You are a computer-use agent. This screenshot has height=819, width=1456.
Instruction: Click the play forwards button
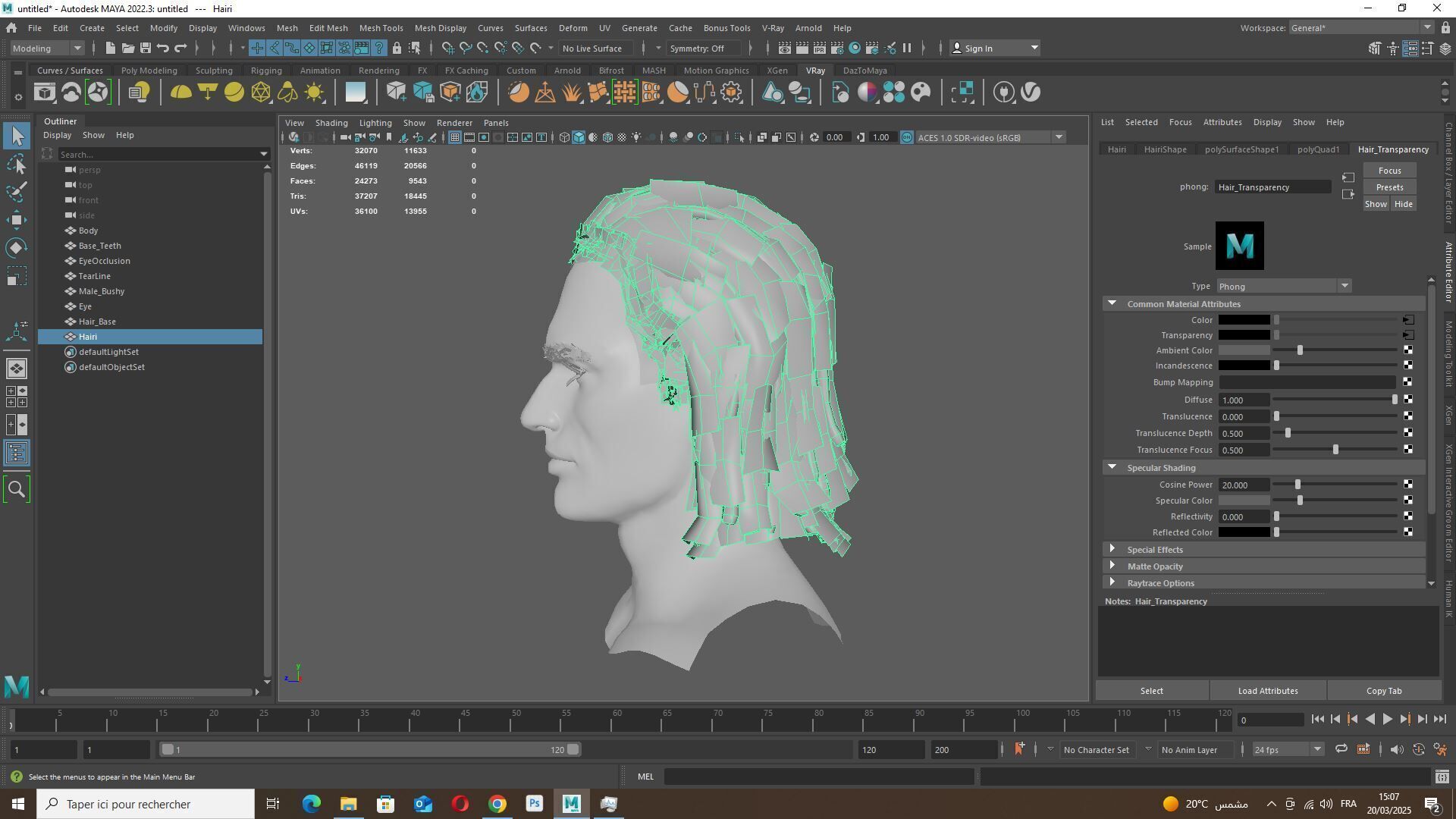(x=1387, y=720)
